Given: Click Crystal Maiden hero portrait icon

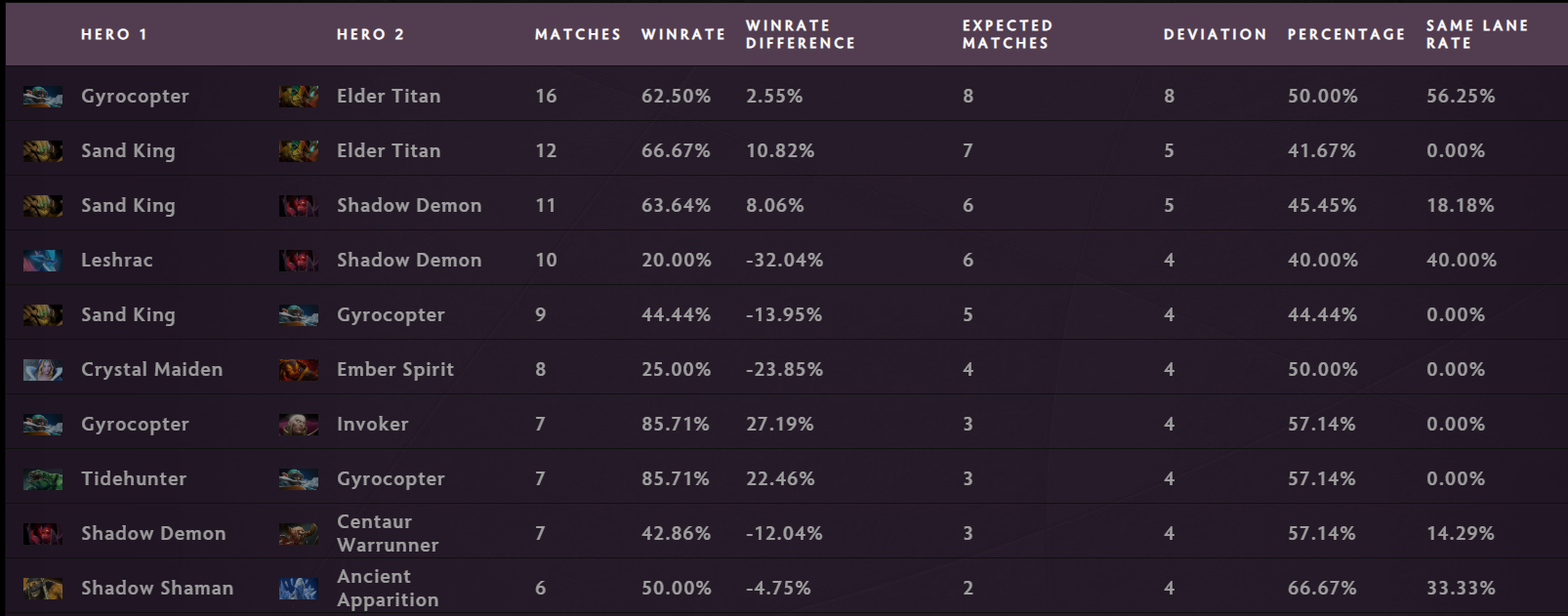Looking at the screenshot, I should pos(43,369).
